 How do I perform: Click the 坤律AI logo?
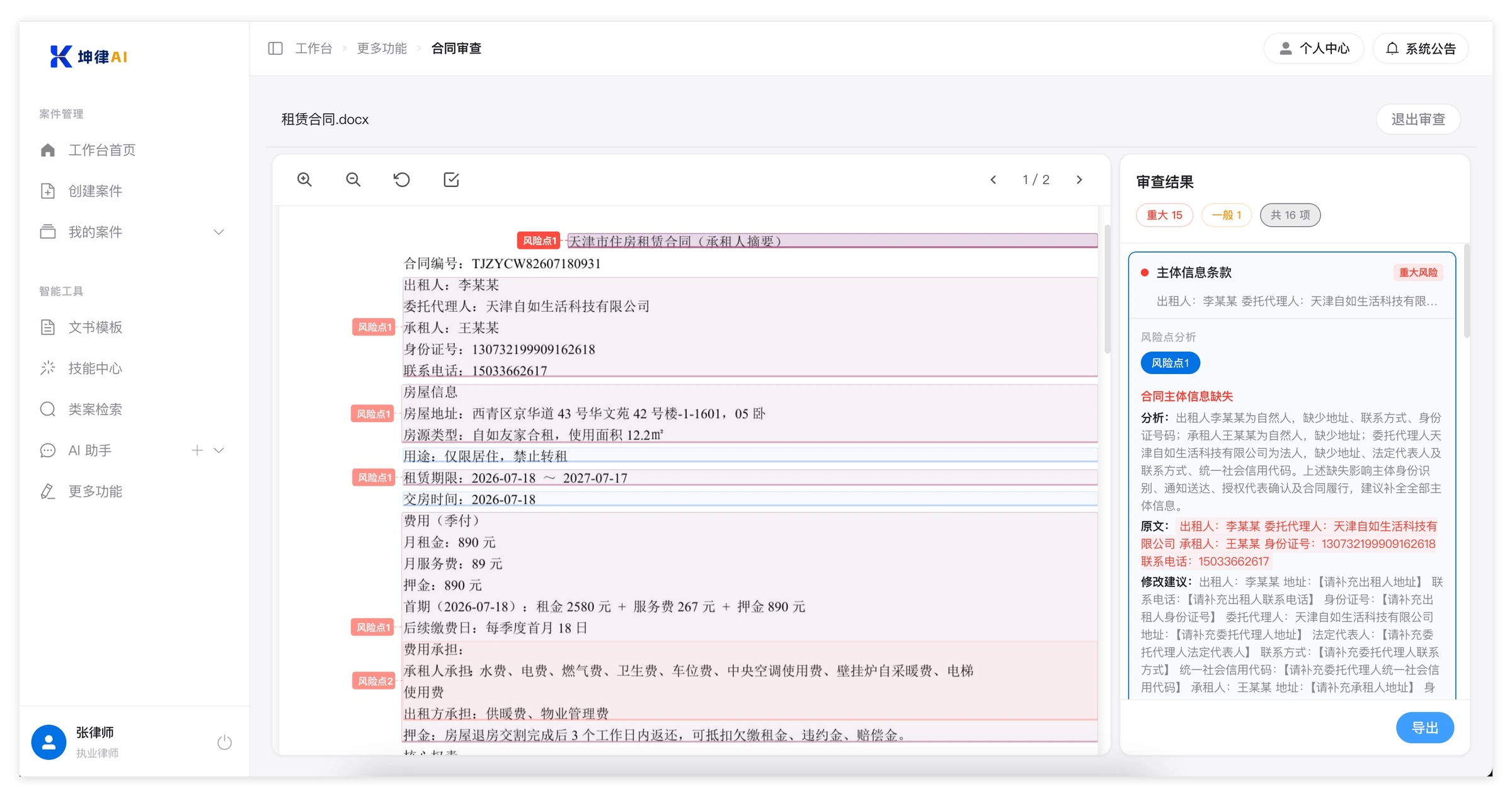[x=89, y=57]
